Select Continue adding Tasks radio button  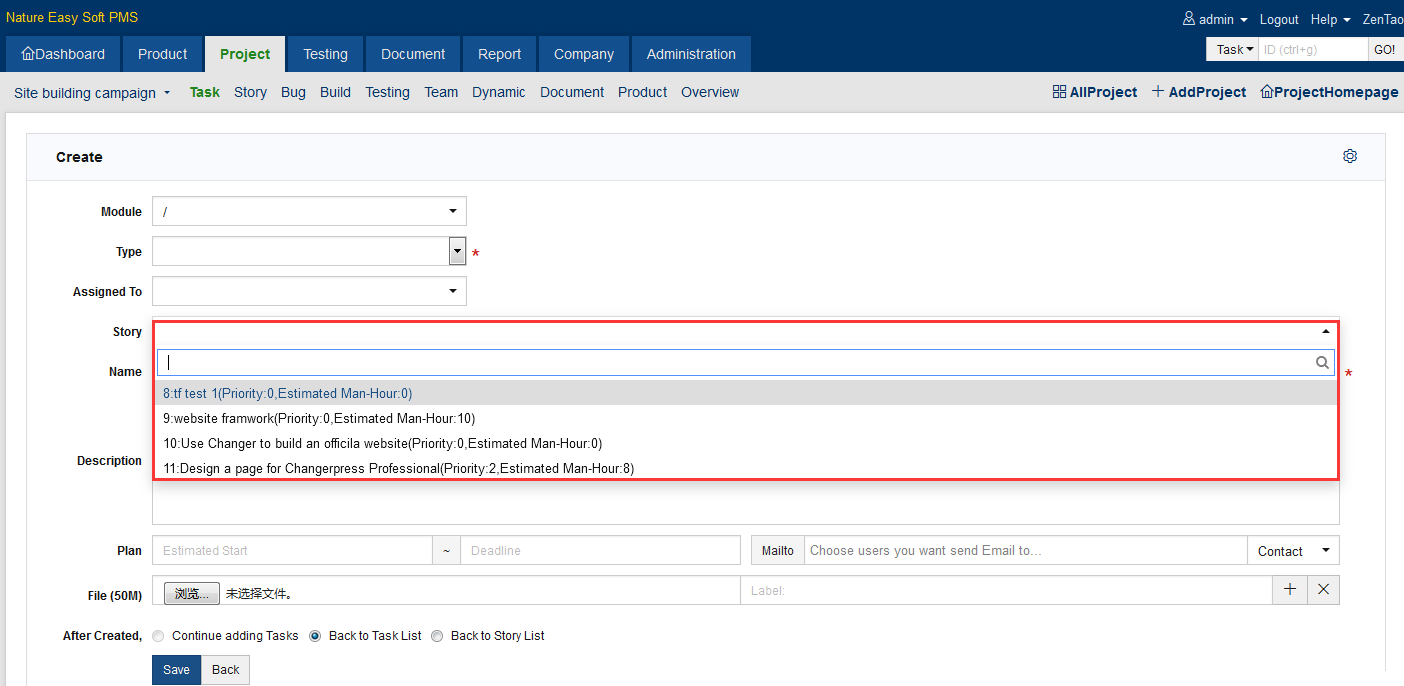[x=158, y=636]
